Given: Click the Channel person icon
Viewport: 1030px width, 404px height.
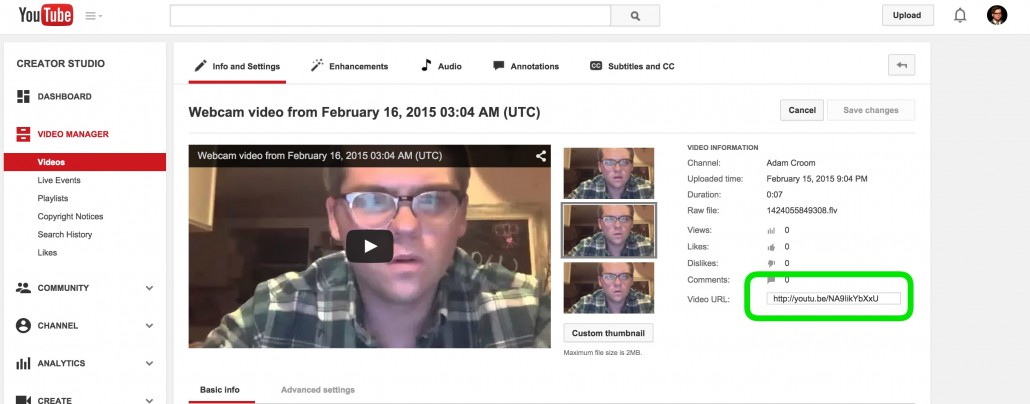Looking at the screenshot, I should 23,325.
